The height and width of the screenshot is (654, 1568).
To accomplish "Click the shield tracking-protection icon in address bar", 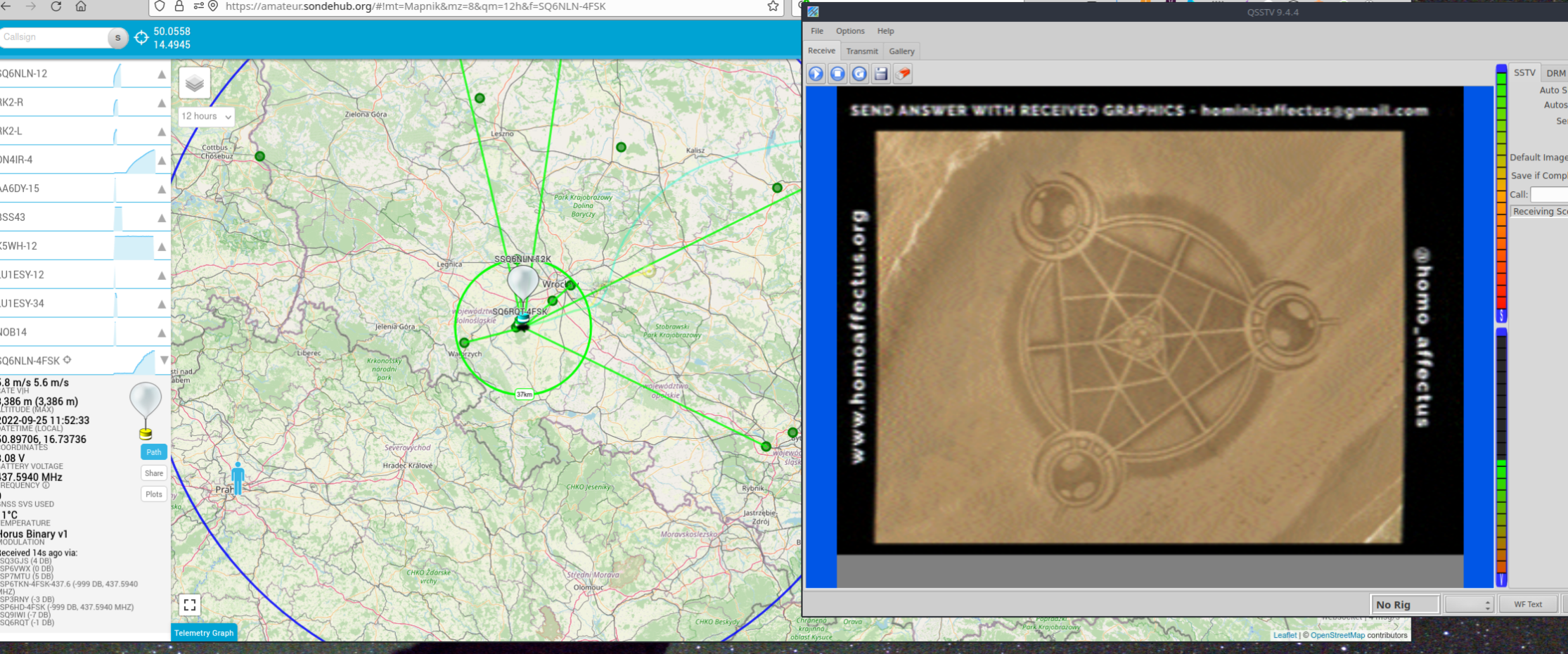I will click(x=160, y=6).
